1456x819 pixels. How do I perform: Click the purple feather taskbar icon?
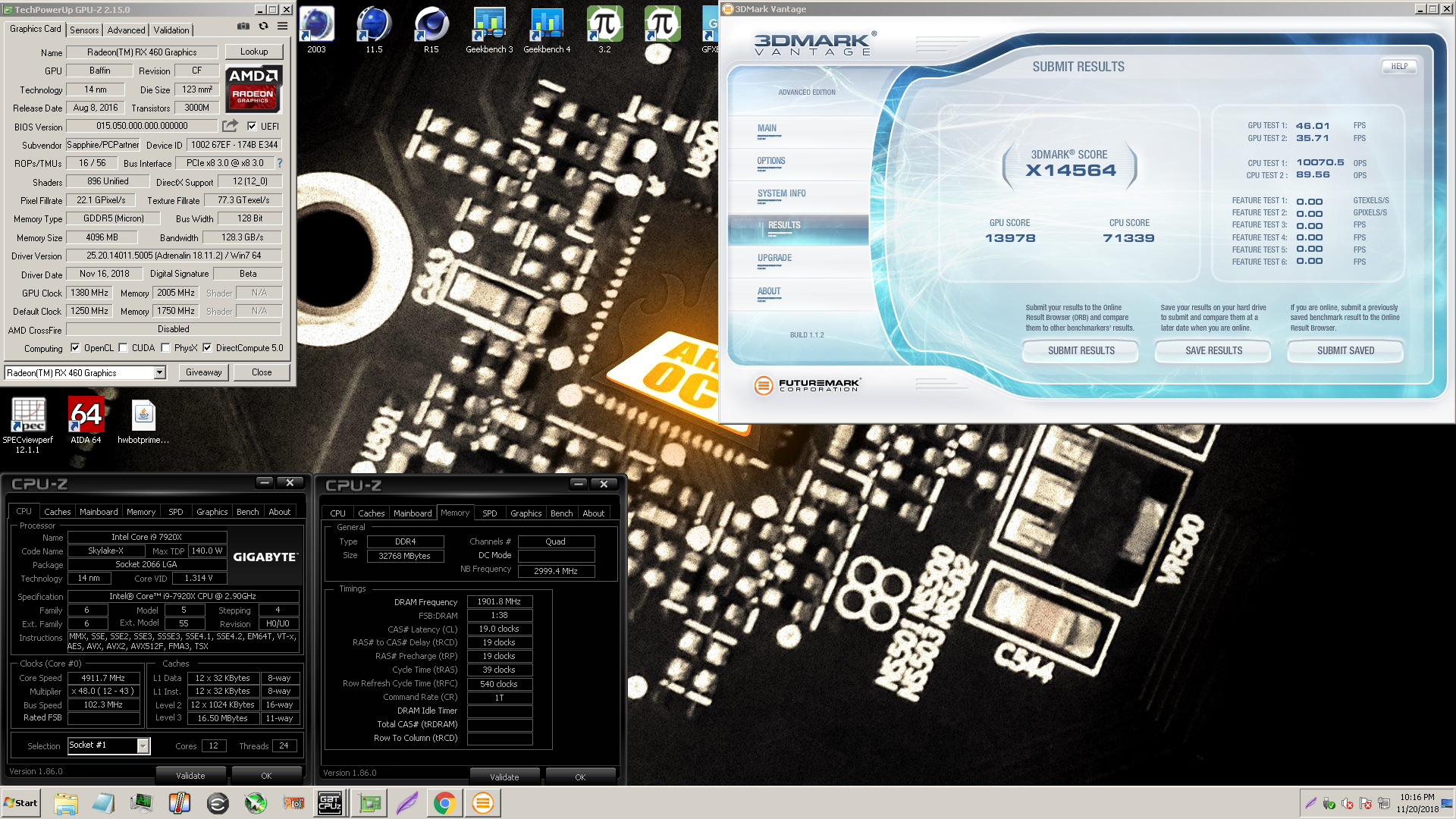coord(407,803)
